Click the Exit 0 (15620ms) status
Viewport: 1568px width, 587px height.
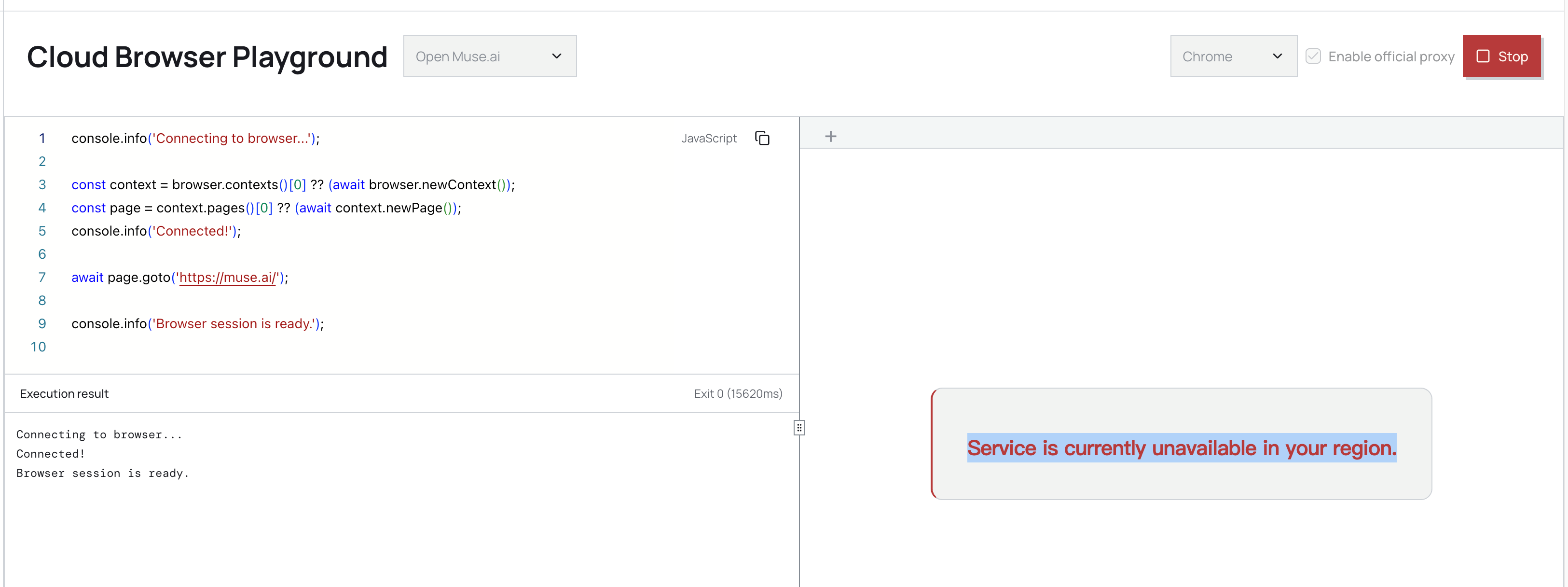pyautogui.click(x=738, y=393)
